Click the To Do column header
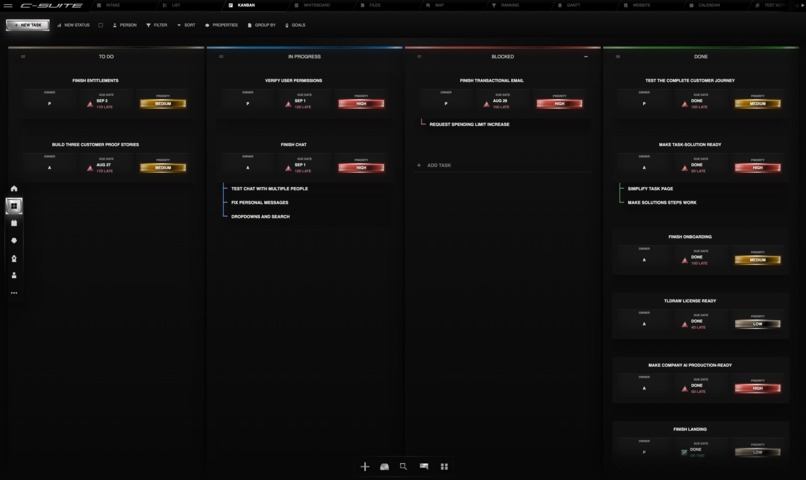This screenshot has height=480, width=806. [106, 57]
